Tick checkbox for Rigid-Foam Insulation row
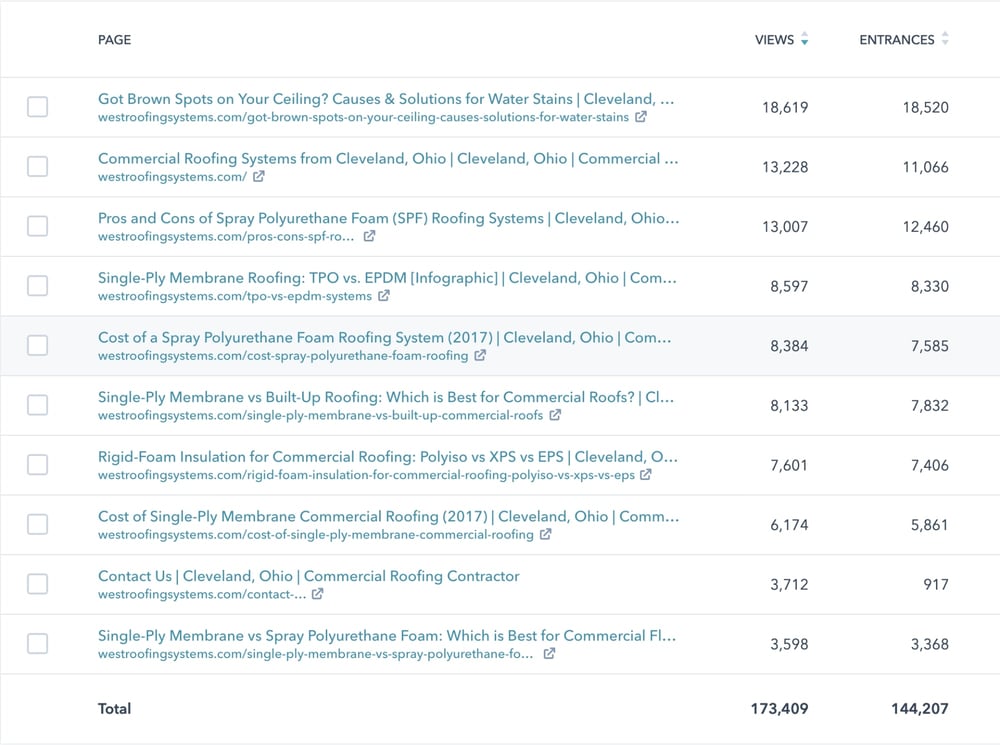The height and width of the screenshot is (745, 1000). [37, 465]
